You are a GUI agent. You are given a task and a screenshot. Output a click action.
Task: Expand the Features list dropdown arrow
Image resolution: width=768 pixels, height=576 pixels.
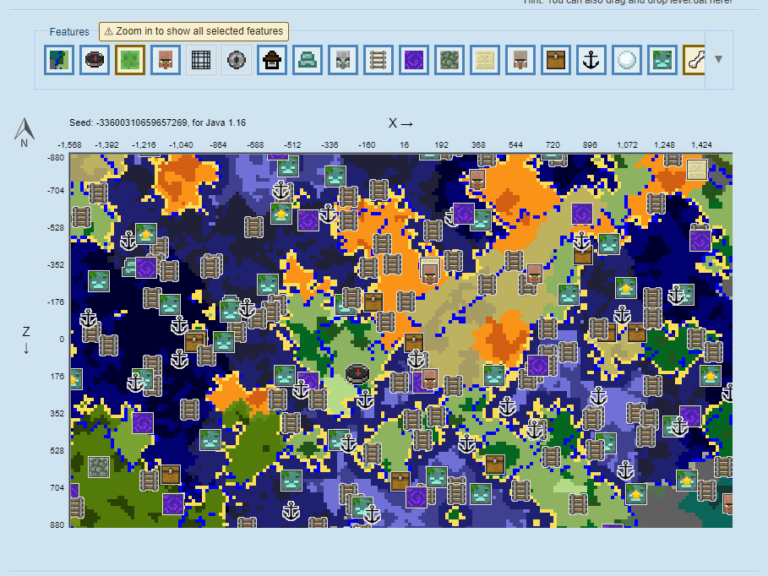pos(719,60)
